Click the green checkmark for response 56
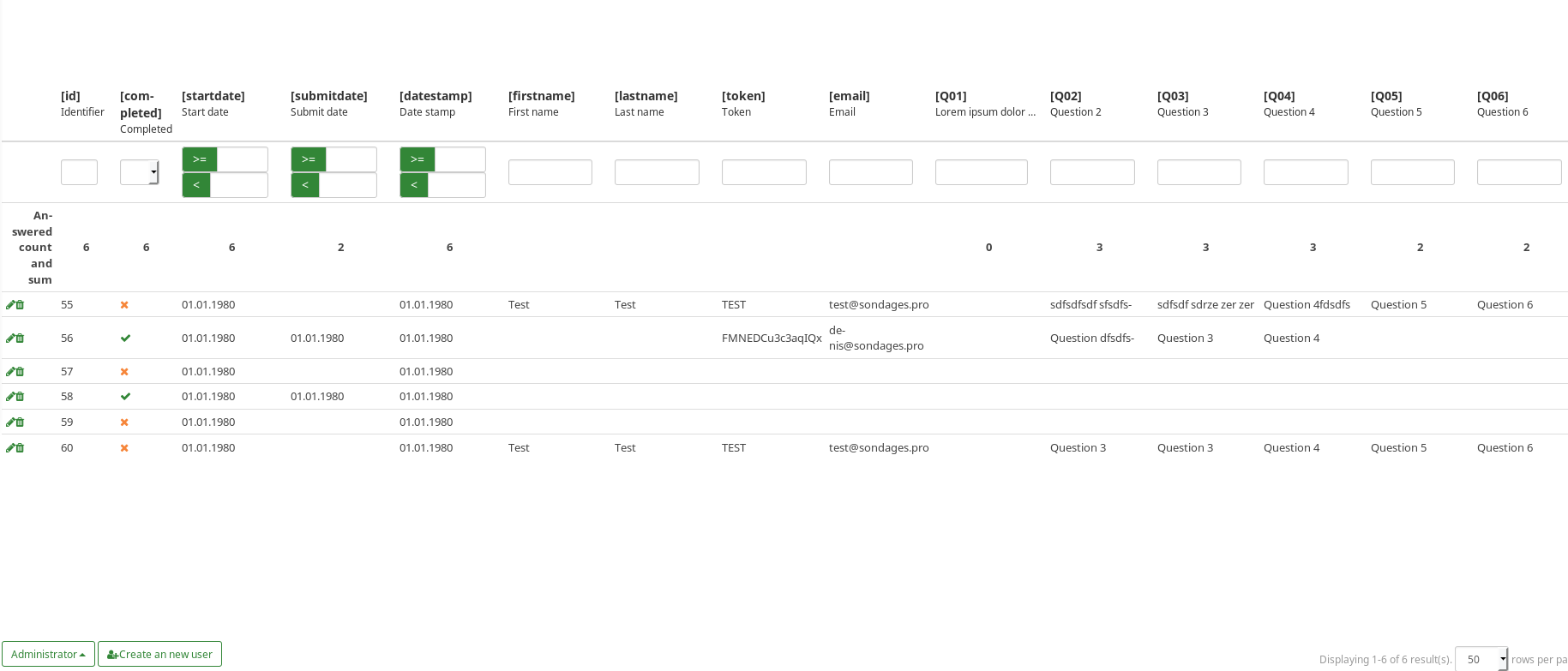 pyautogui.click(x=125, y=338)
